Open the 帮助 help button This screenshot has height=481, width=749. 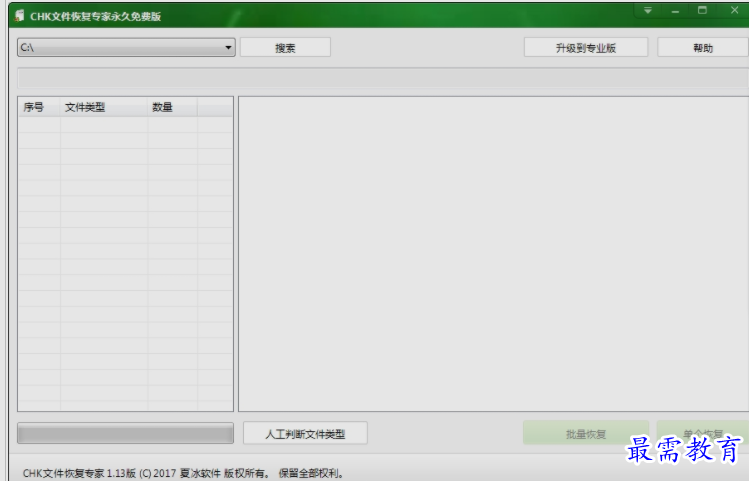(x=703, y=48)
